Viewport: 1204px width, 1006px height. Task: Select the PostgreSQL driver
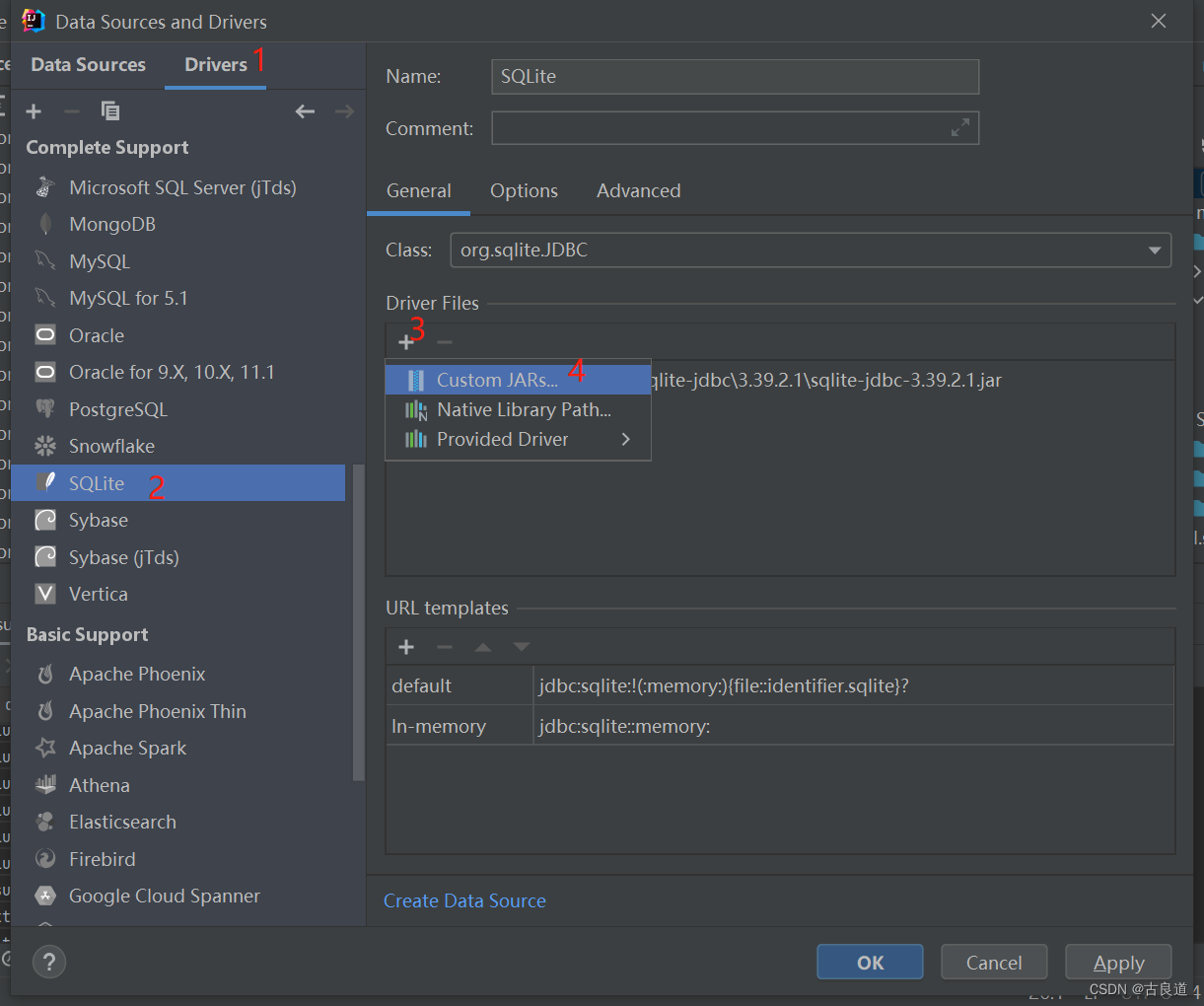click(178, 409)
